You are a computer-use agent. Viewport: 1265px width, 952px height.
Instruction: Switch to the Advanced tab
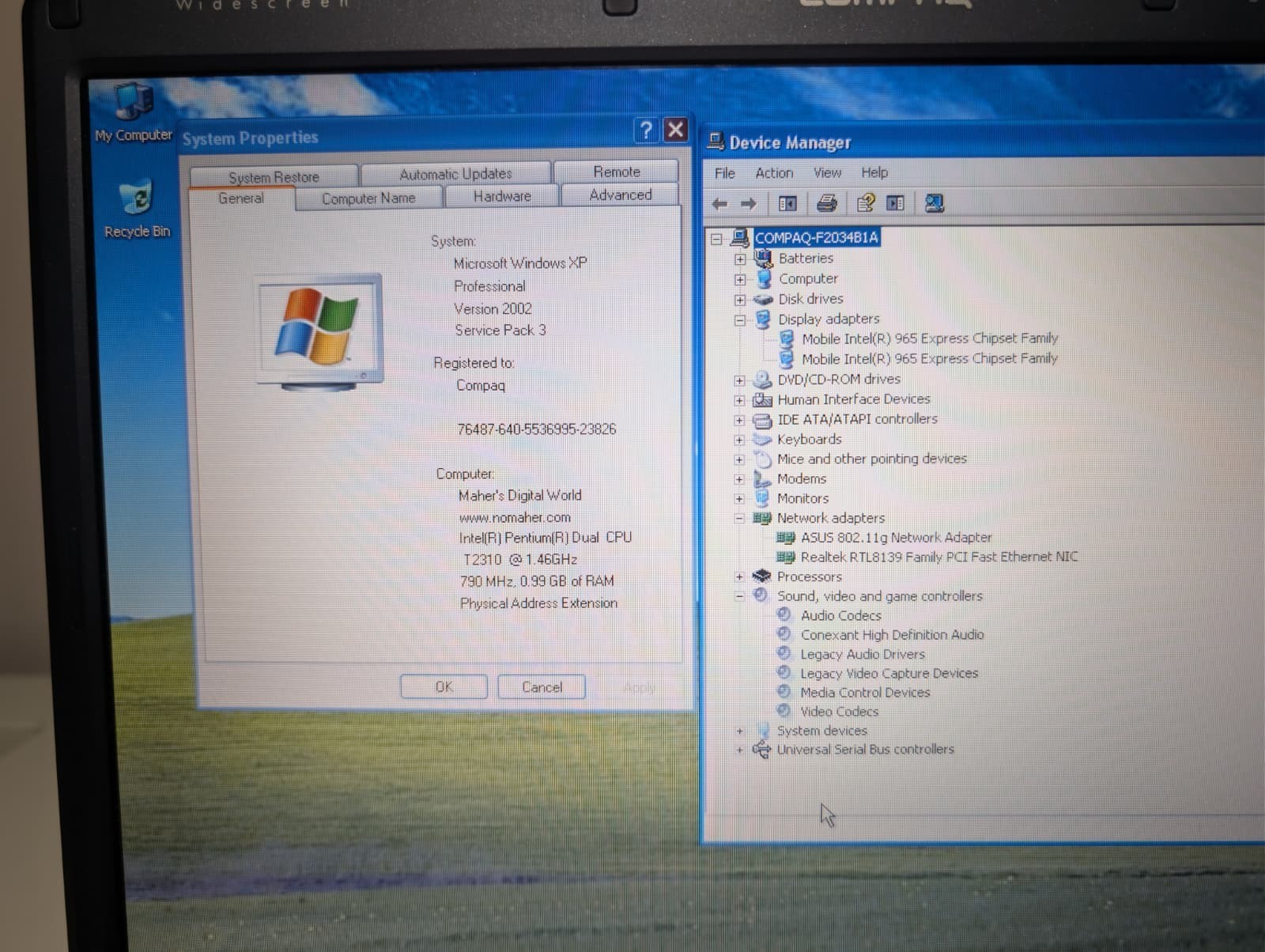tap(621, 195)
